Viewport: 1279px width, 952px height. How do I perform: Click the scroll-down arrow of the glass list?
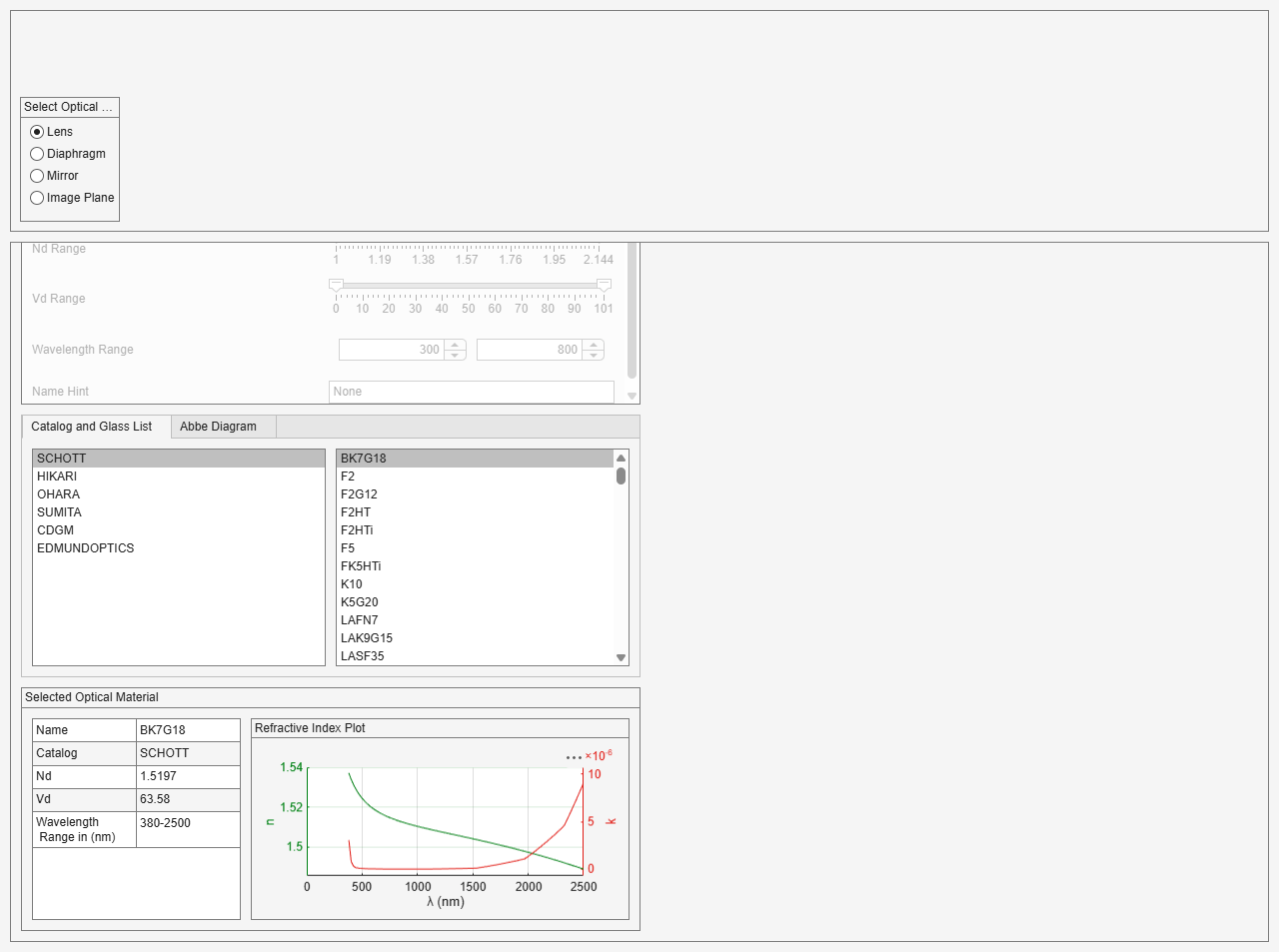[621, 656]
